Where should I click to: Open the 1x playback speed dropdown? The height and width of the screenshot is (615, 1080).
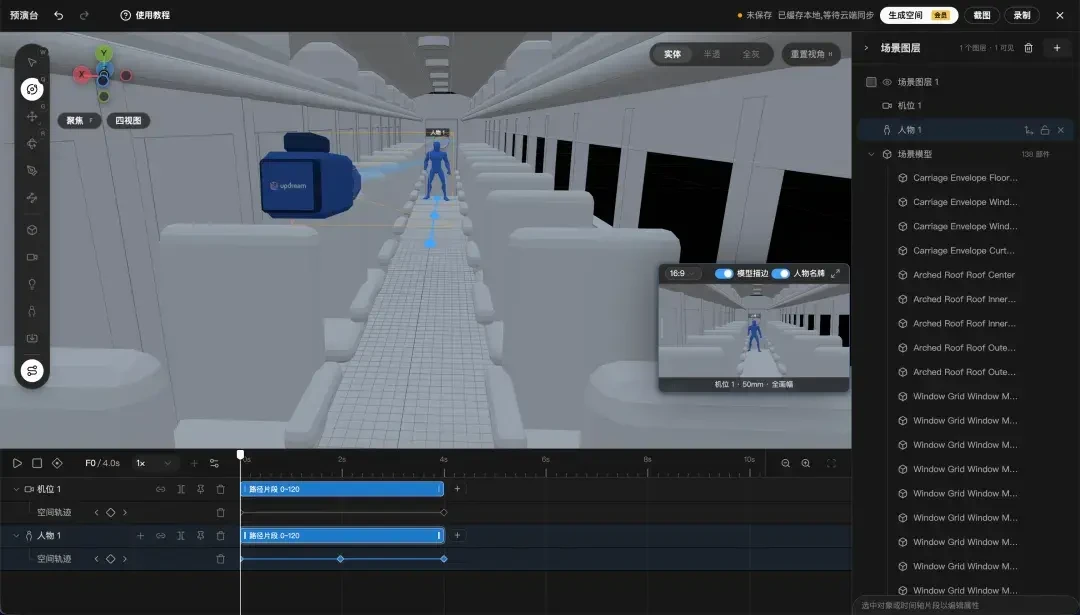(x=153, y=463)
